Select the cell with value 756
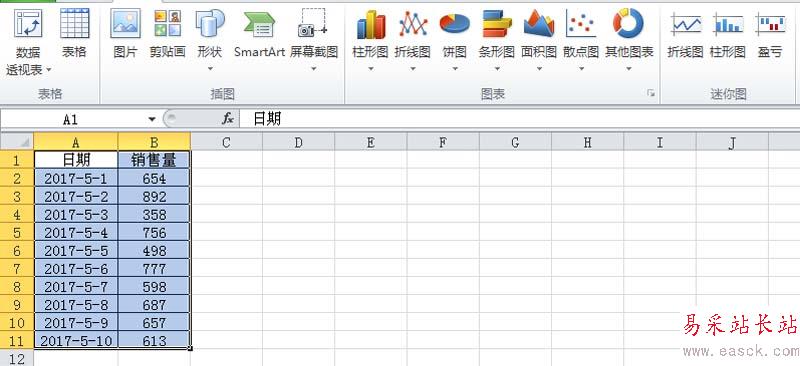The height and width of the screenshot is (366, 800). coord(155,232)
